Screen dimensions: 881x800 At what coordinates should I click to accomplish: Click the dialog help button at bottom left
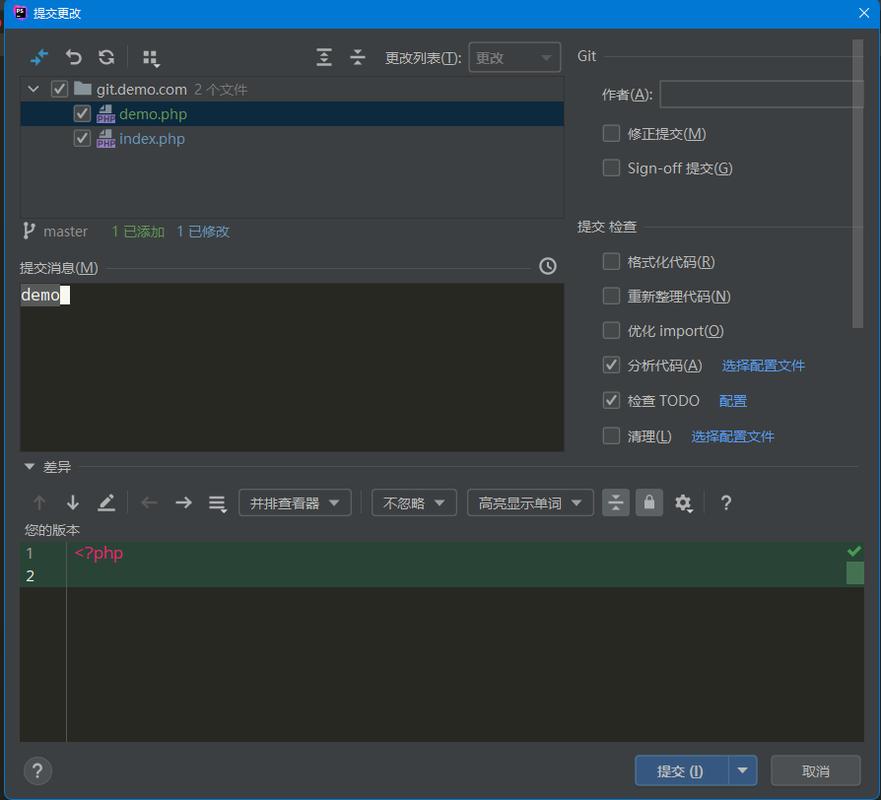point(38,771)
